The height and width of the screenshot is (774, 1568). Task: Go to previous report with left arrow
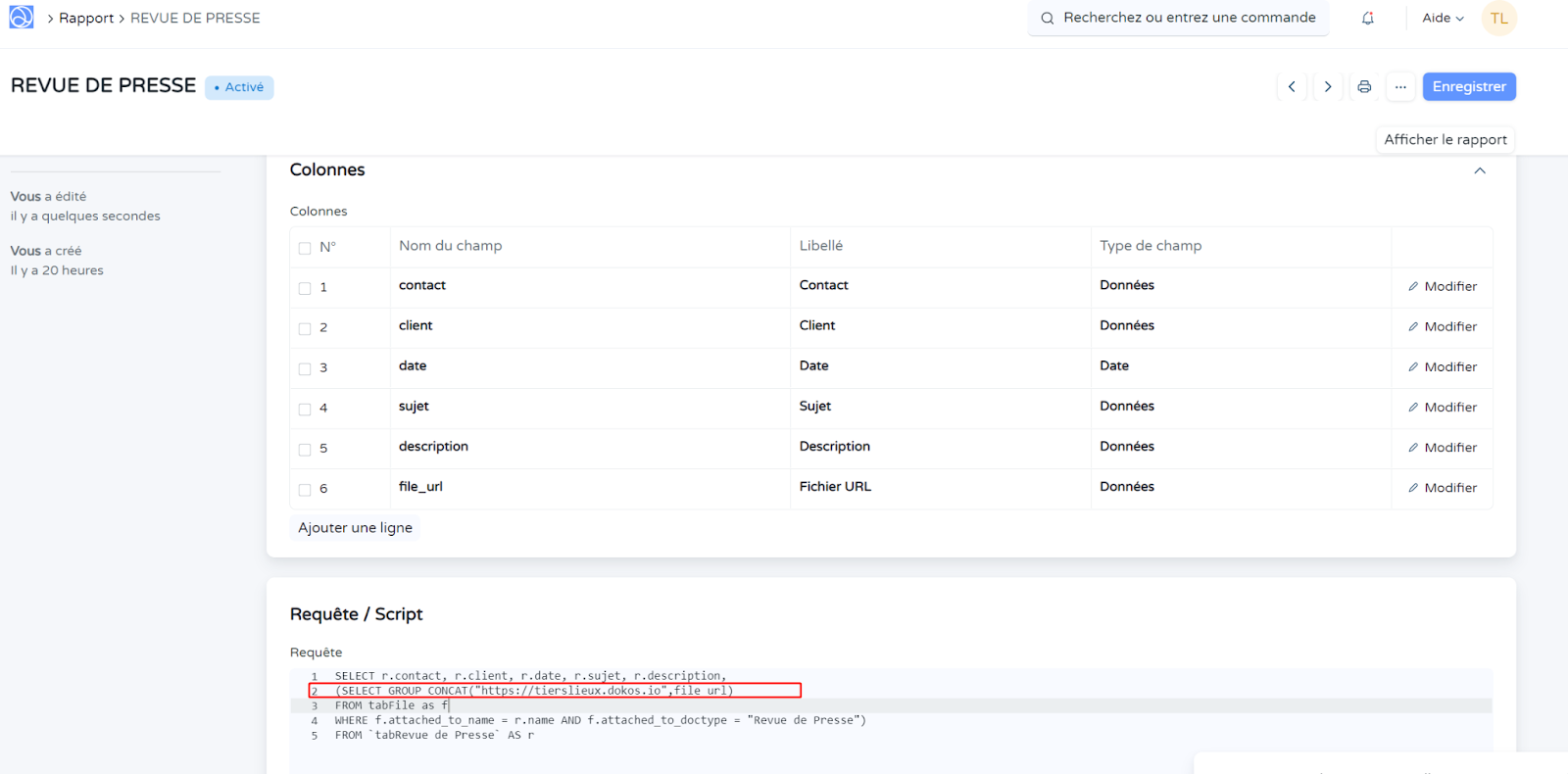(1292, 87)
